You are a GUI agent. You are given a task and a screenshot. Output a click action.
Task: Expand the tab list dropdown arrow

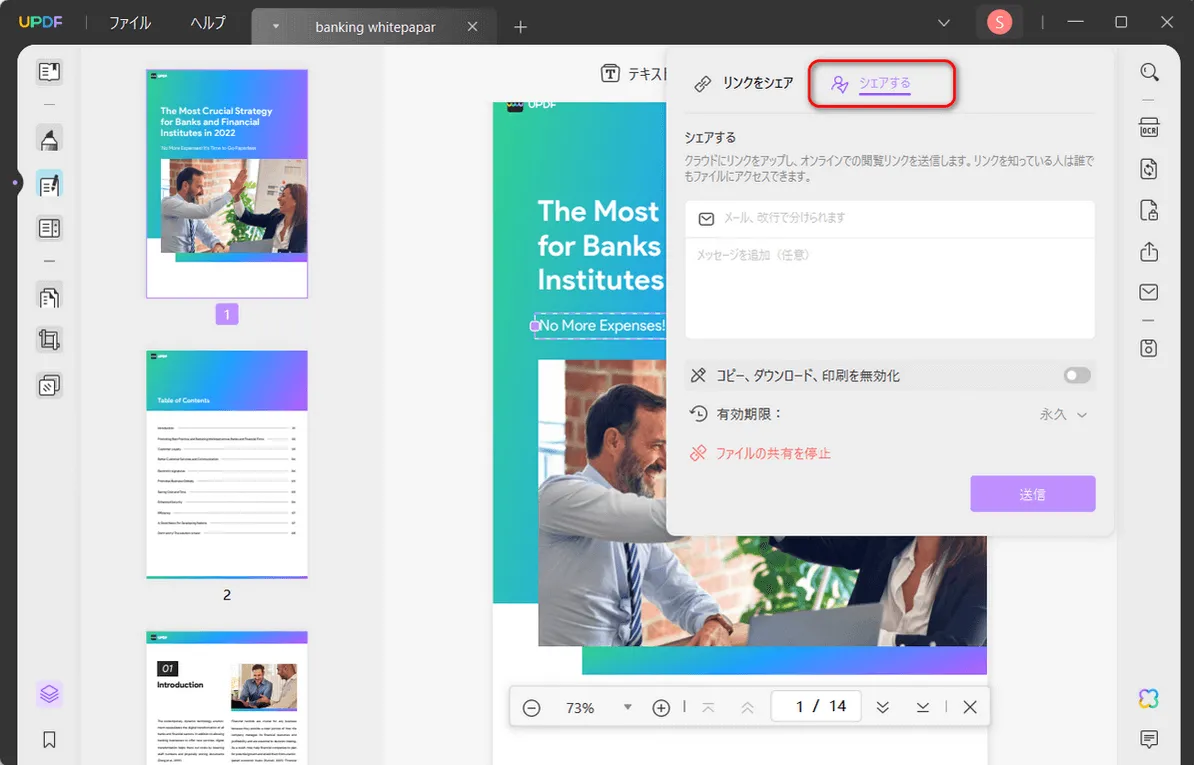(276, 27)
